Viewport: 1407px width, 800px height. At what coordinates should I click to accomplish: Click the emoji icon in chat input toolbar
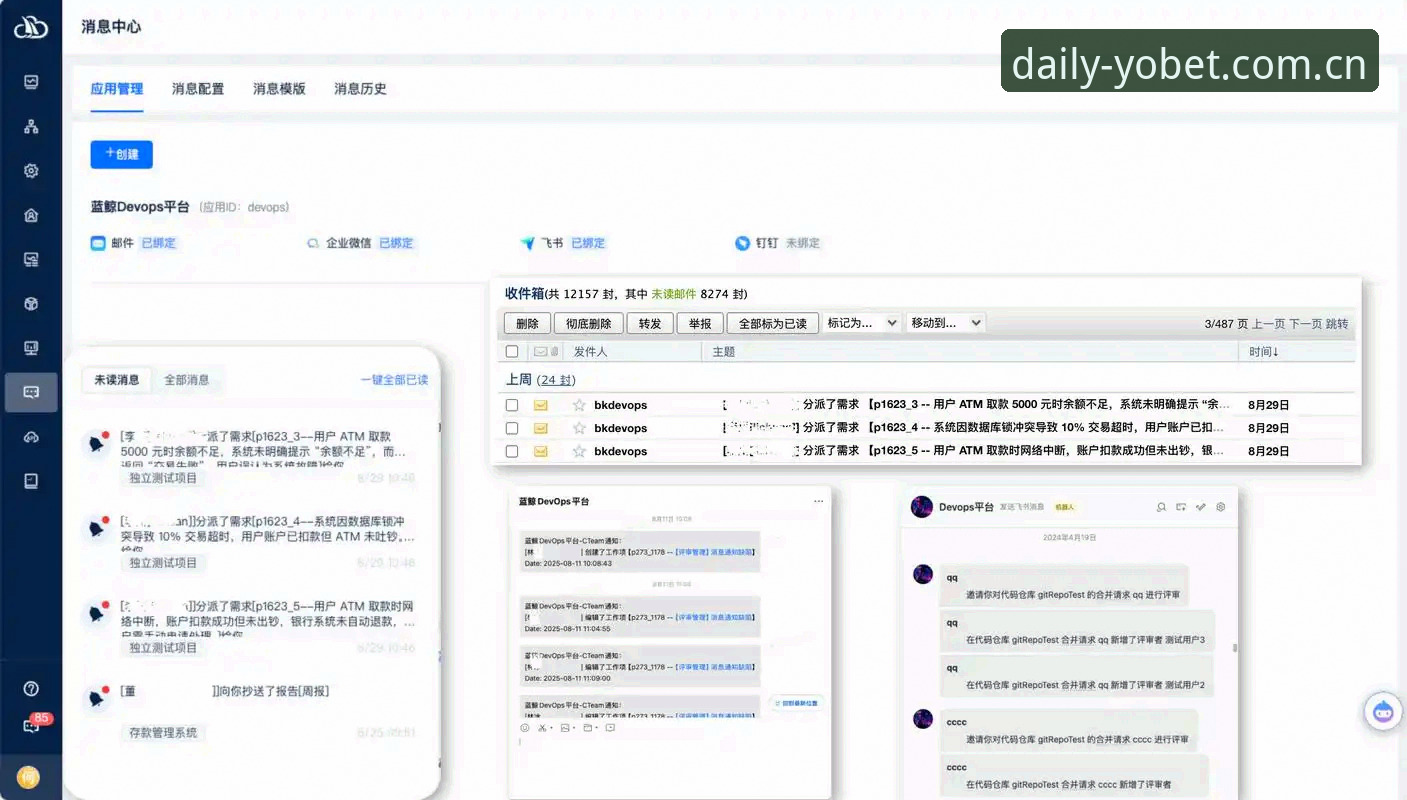click(525, 728)
